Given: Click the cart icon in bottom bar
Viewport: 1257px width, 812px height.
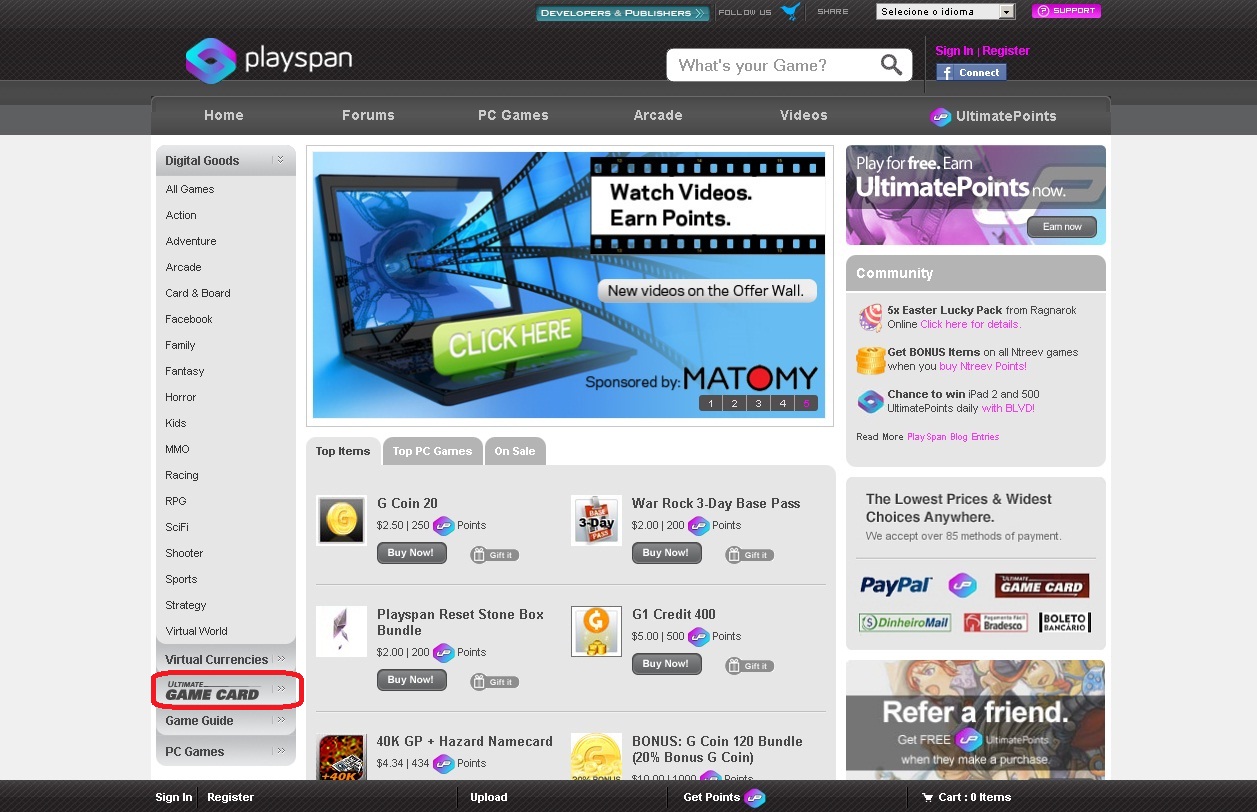Looking at the screenshot, I should coord(927,797).
